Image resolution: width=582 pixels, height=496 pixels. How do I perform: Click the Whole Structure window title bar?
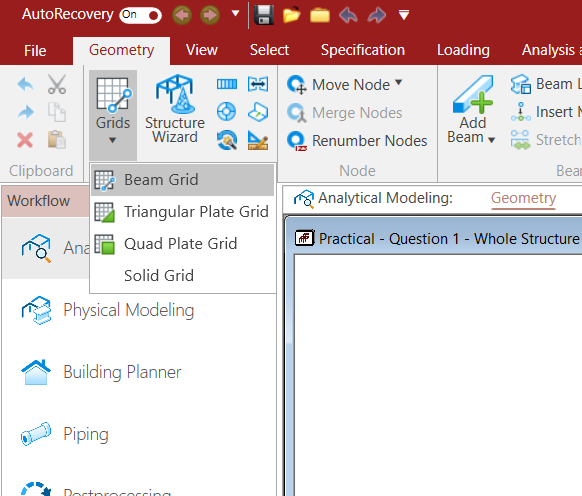click(x=435, y=238)
